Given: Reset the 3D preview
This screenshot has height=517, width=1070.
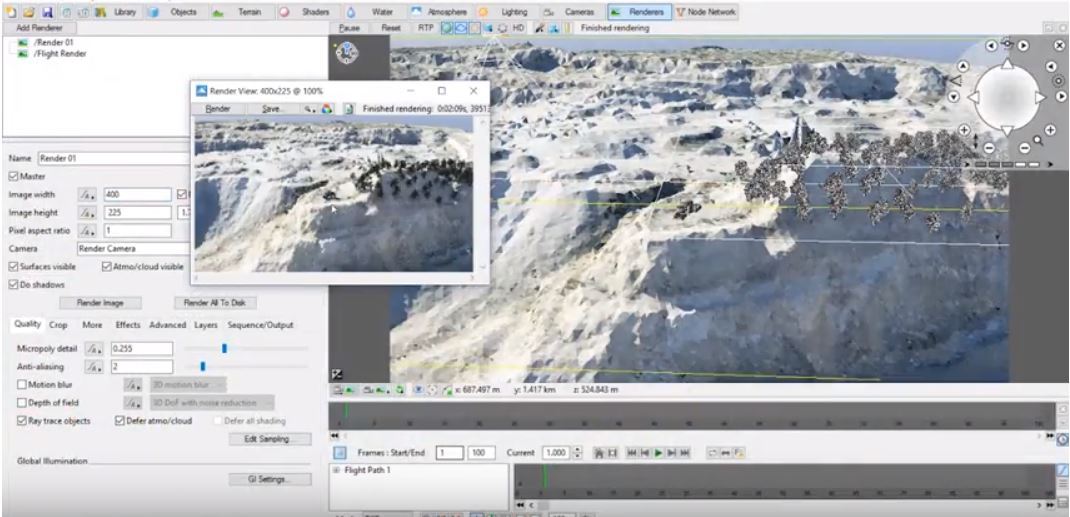Looking at the screenshot, I should (x=391, y=28).
